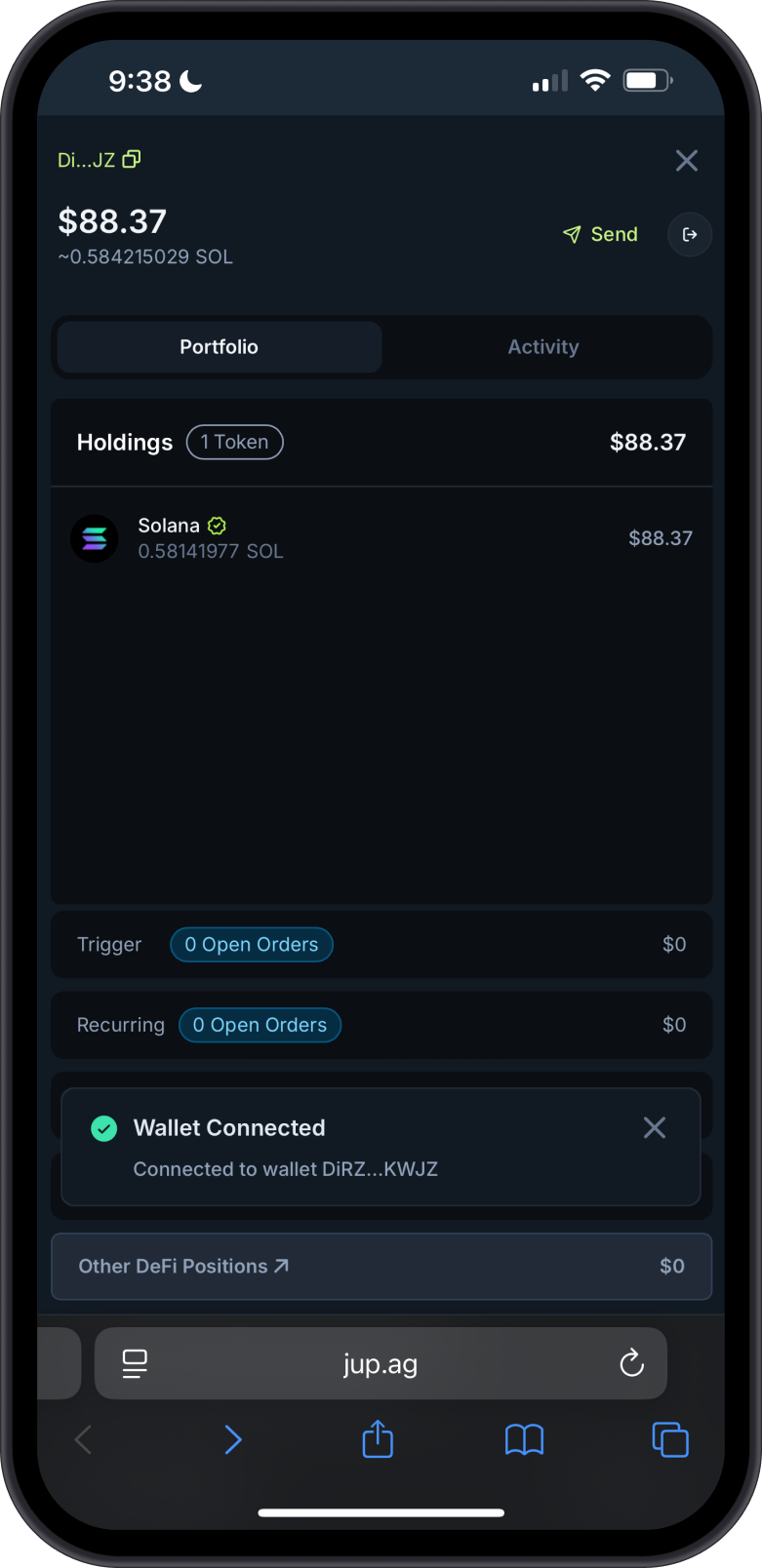Go forward in Safari
762x1568 pixels.
[x=232, y=1439]
